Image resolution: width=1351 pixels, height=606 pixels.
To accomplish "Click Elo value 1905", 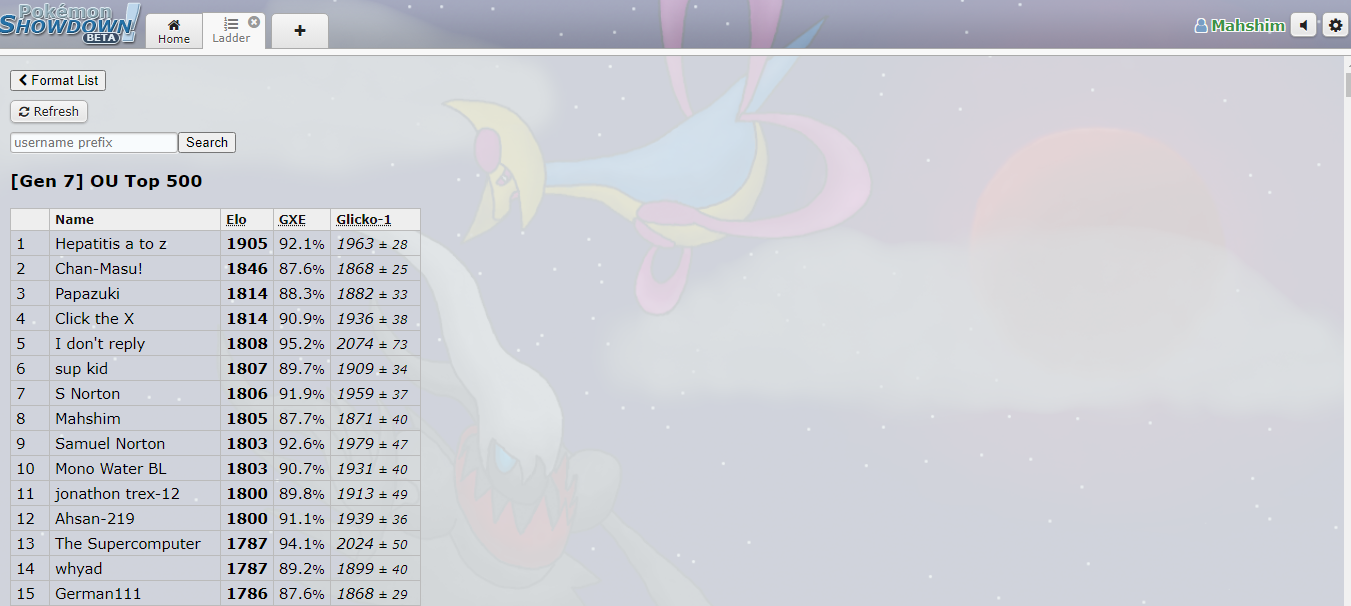I will click(x=247, y=243).
